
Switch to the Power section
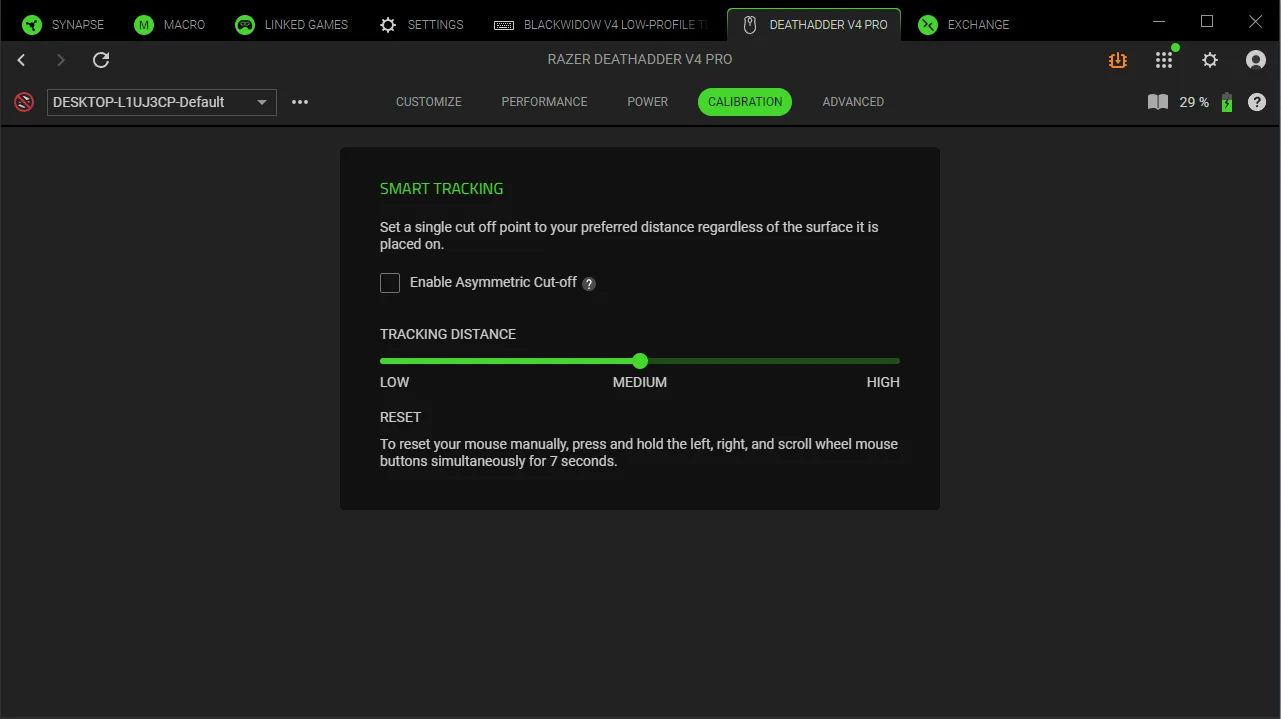(648, 102)
